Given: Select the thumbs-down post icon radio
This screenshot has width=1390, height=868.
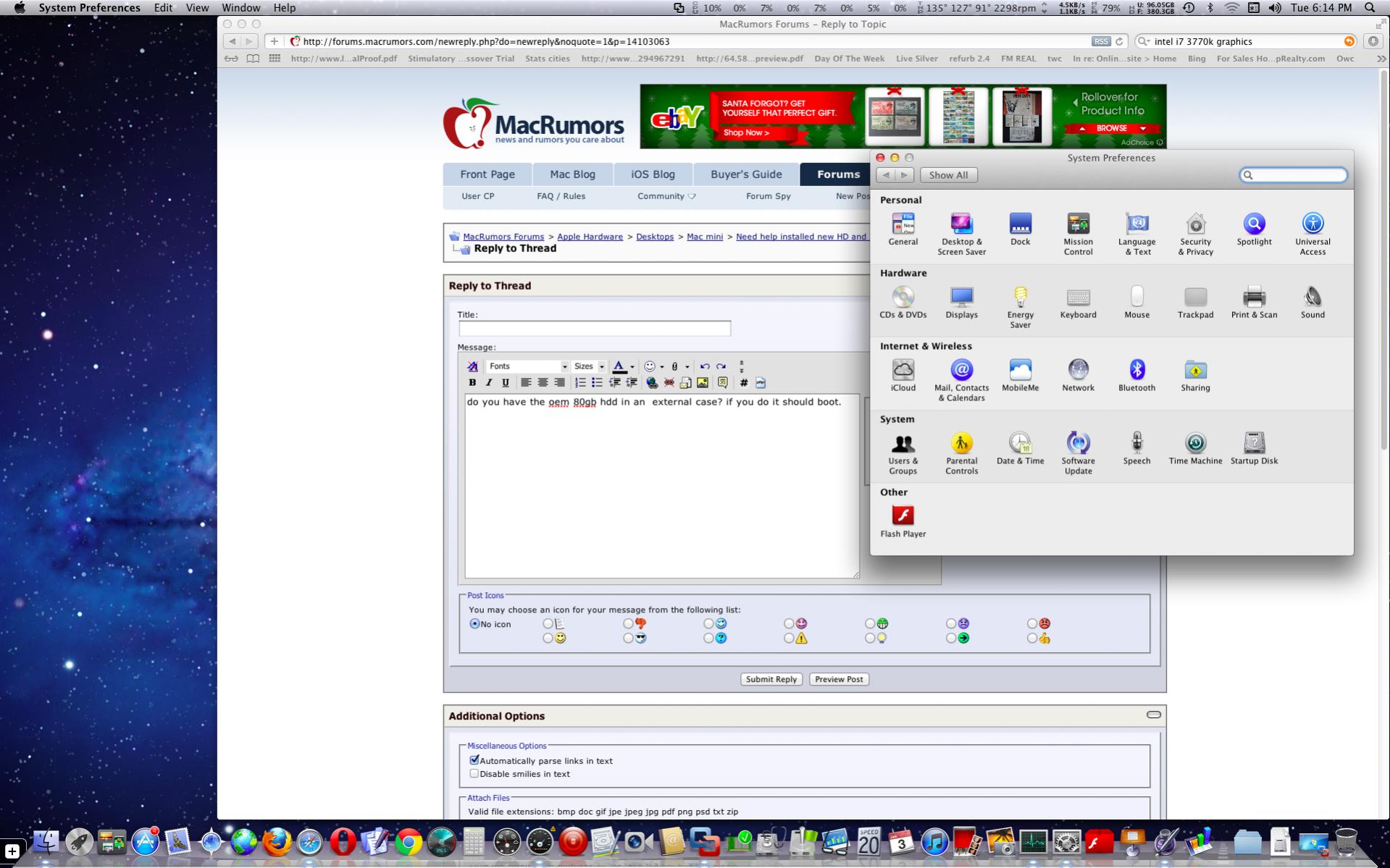Looking at the screenshot, I should pyautogui.click(x=628, y=623).
